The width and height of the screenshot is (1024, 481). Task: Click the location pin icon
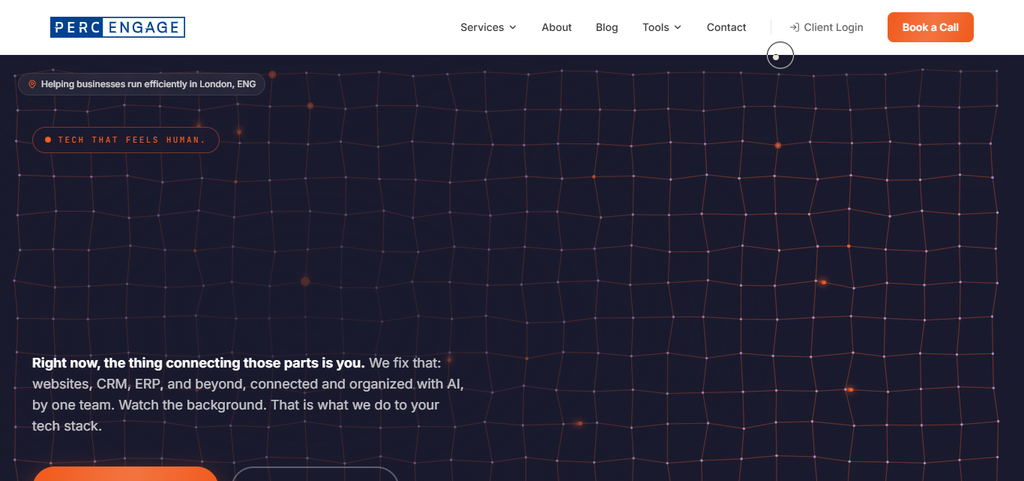31,84
